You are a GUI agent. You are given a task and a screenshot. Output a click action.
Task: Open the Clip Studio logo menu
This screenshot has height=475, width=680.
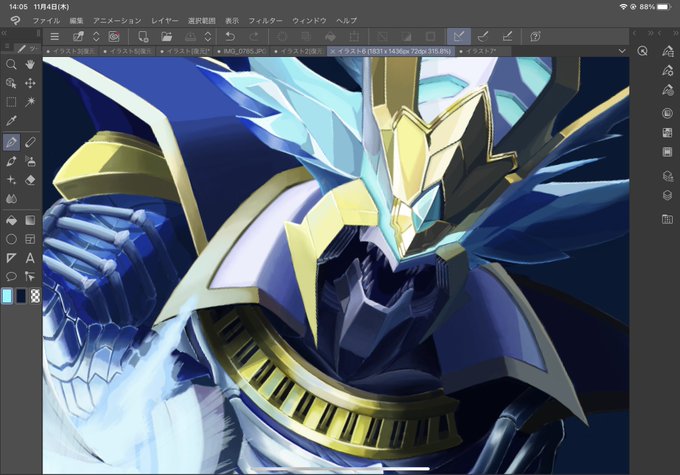[15, 20]
